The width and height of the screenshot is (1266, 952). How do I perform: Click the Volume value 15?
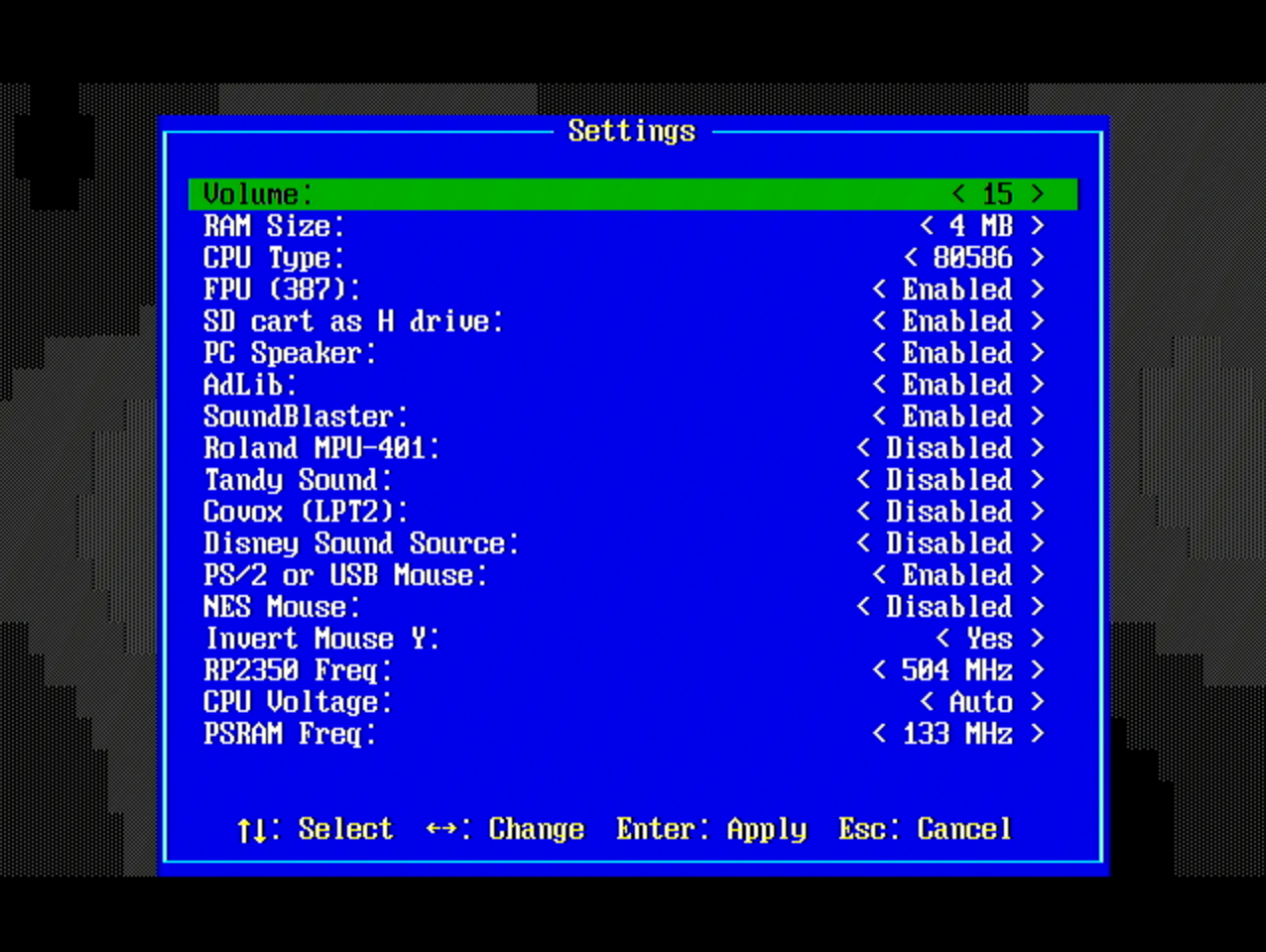(x=997, y=194)
